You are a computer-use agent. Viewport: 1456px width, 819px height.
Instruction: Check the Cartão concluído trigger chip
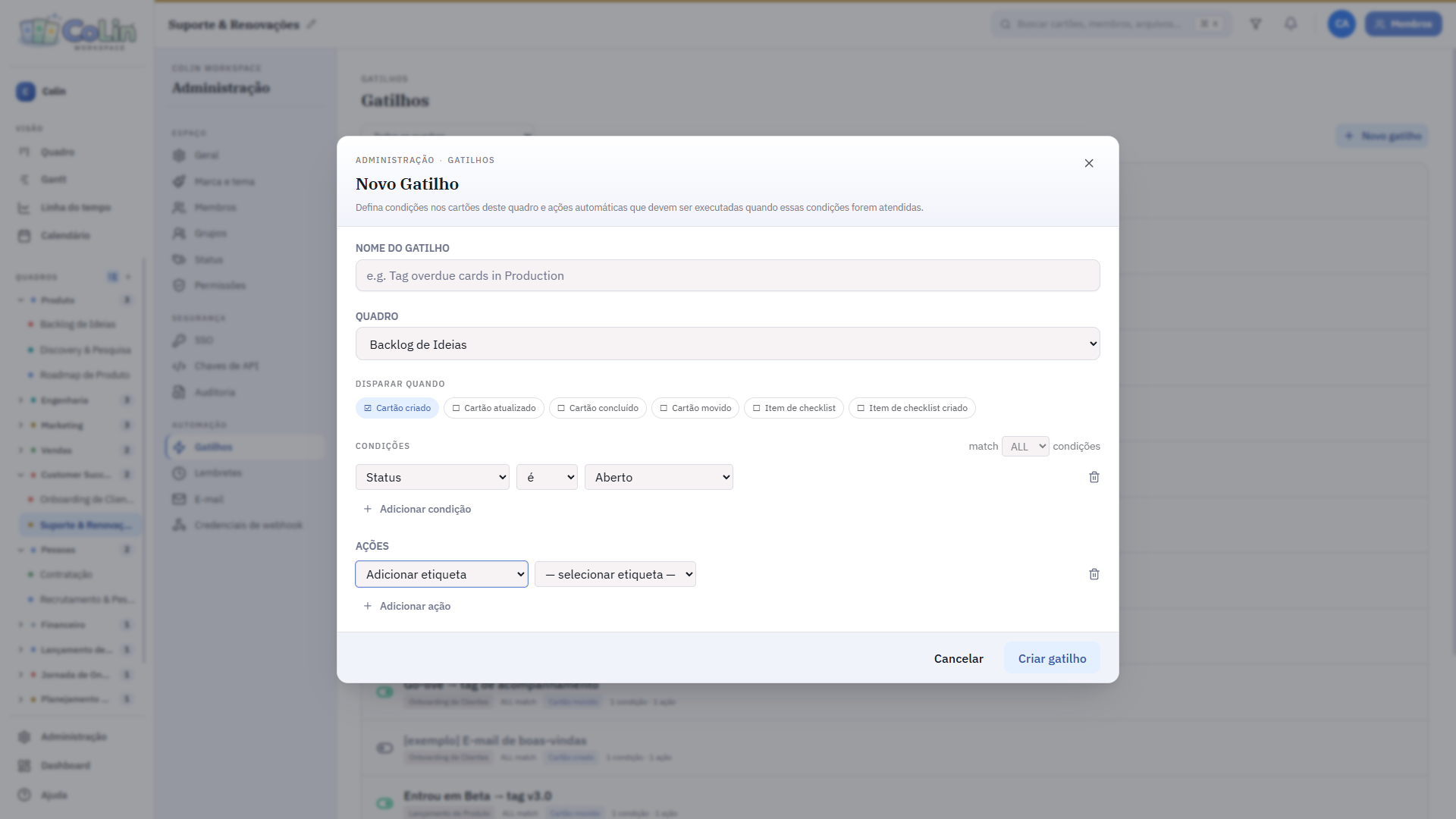(x=598, y=408)
